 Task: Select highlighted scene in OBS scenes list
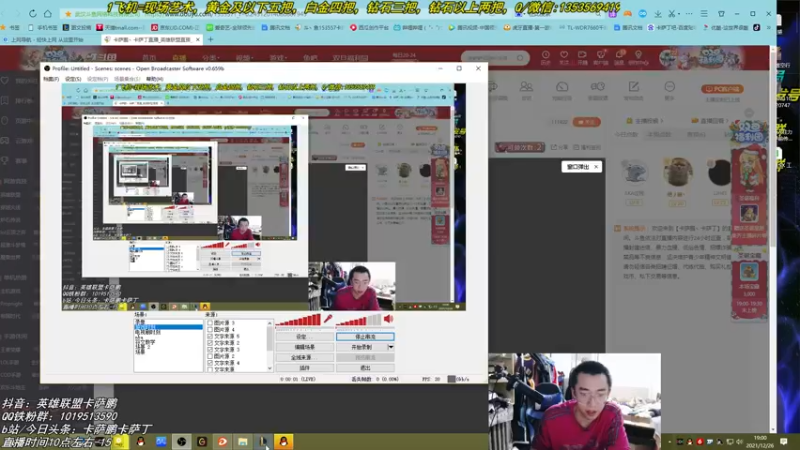click(x=168, y=327)
